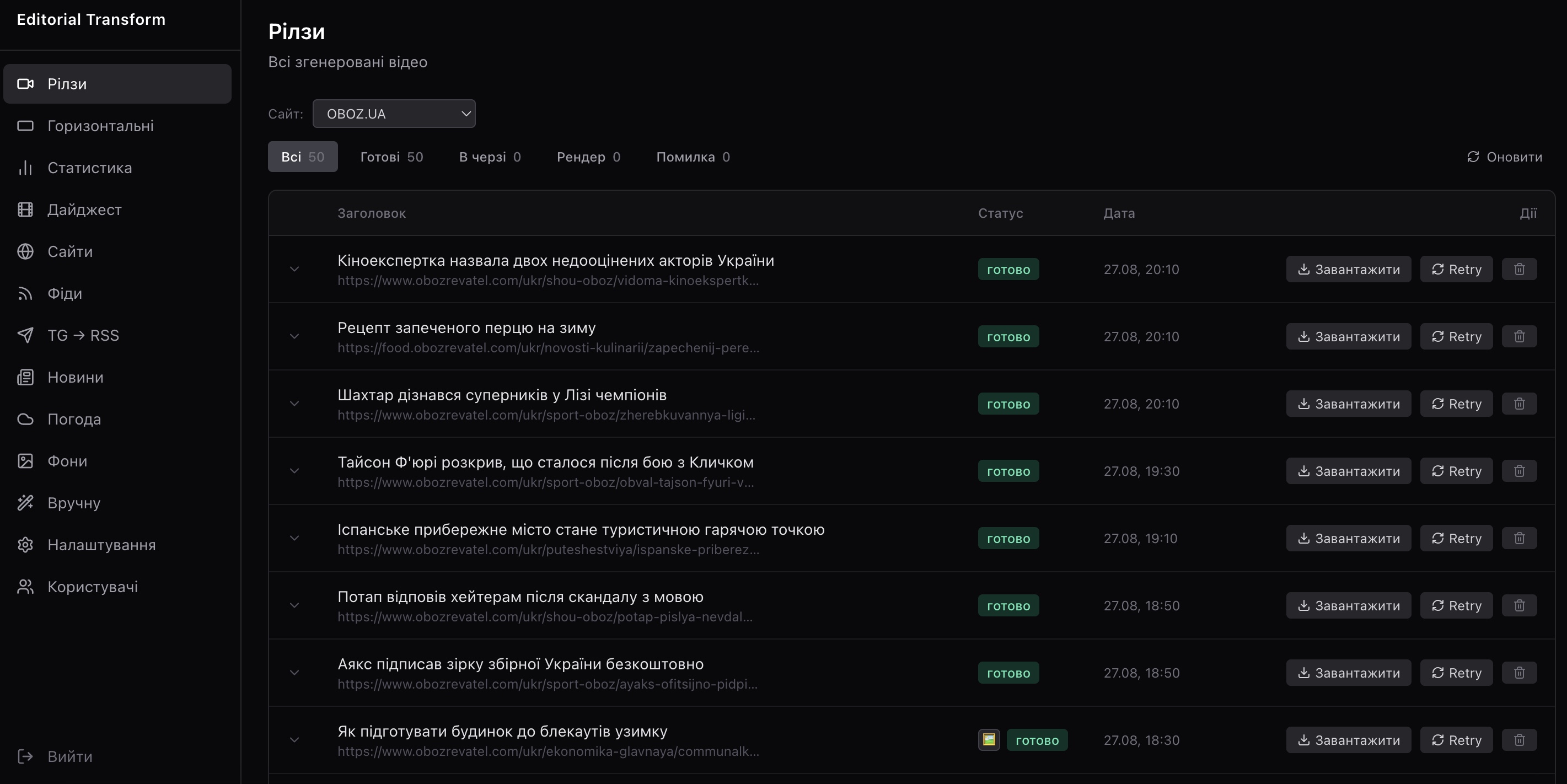Open Погода cloud icon in sidebar
This screenshot has width=1567, height=784.
pyautogui.click(x=25, y=420)
